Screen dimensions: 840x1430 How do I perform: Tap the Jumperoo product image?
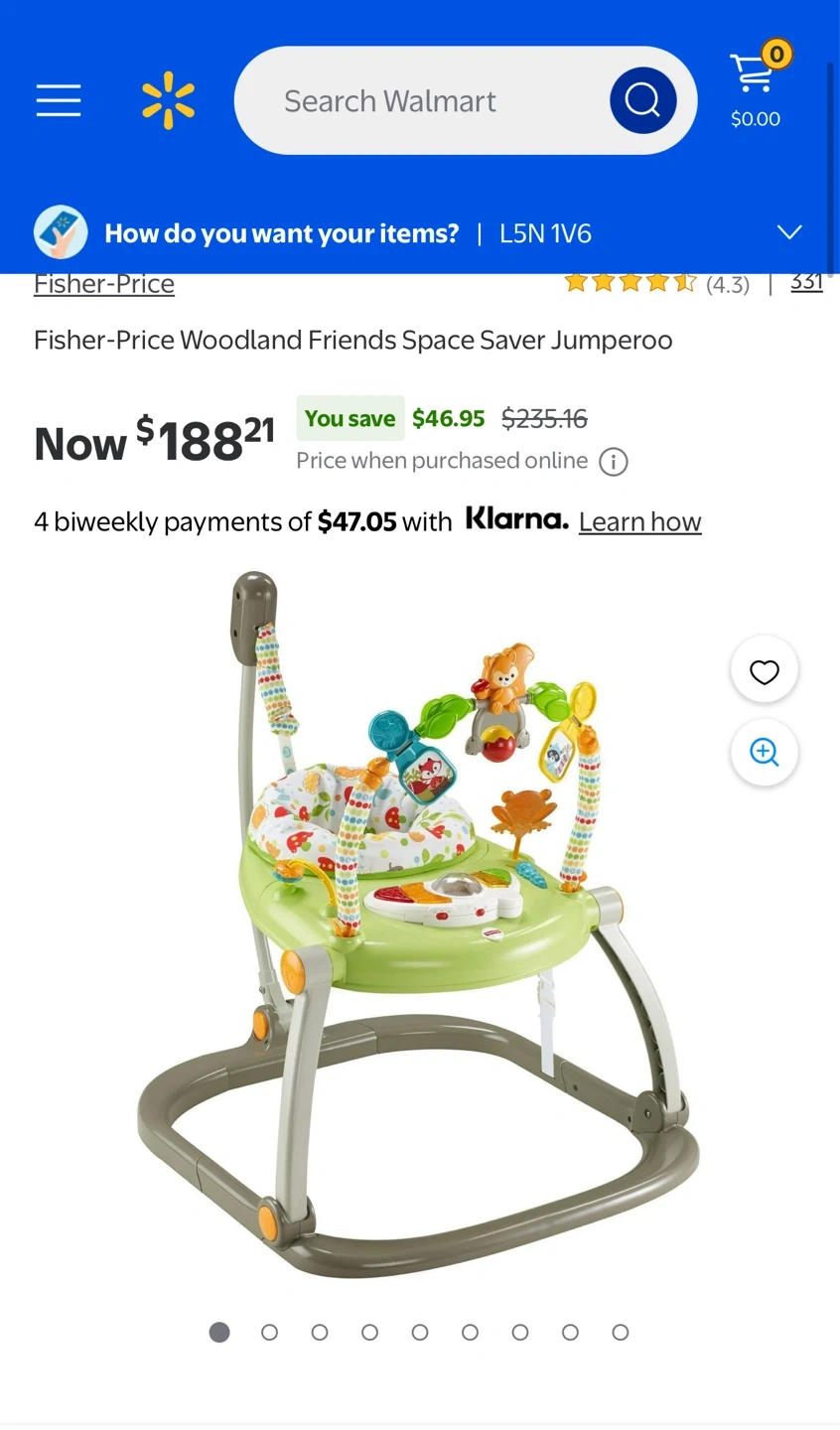417,924
